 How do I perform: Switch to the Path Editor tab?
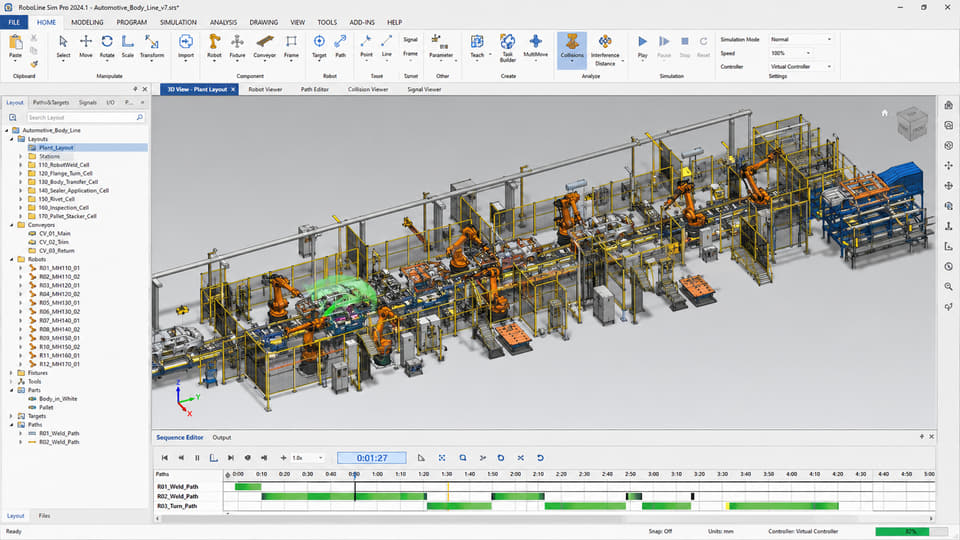tap(315, 89)
